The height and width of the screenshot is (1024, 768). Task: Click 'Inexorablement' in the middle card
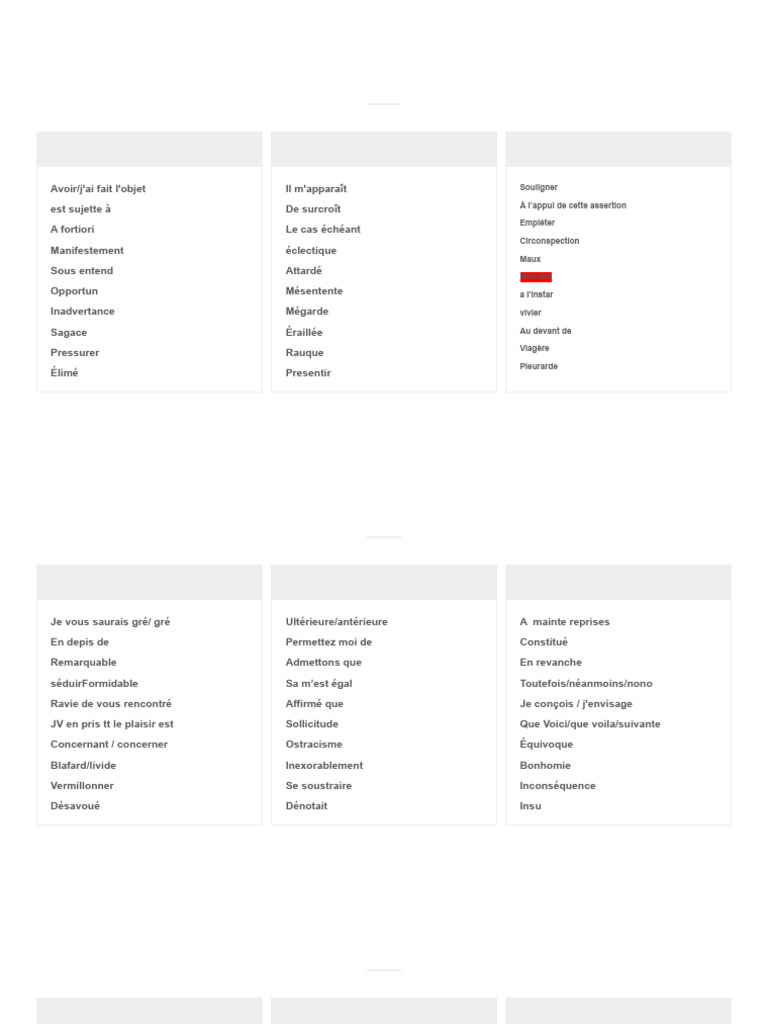coord(324,765)
